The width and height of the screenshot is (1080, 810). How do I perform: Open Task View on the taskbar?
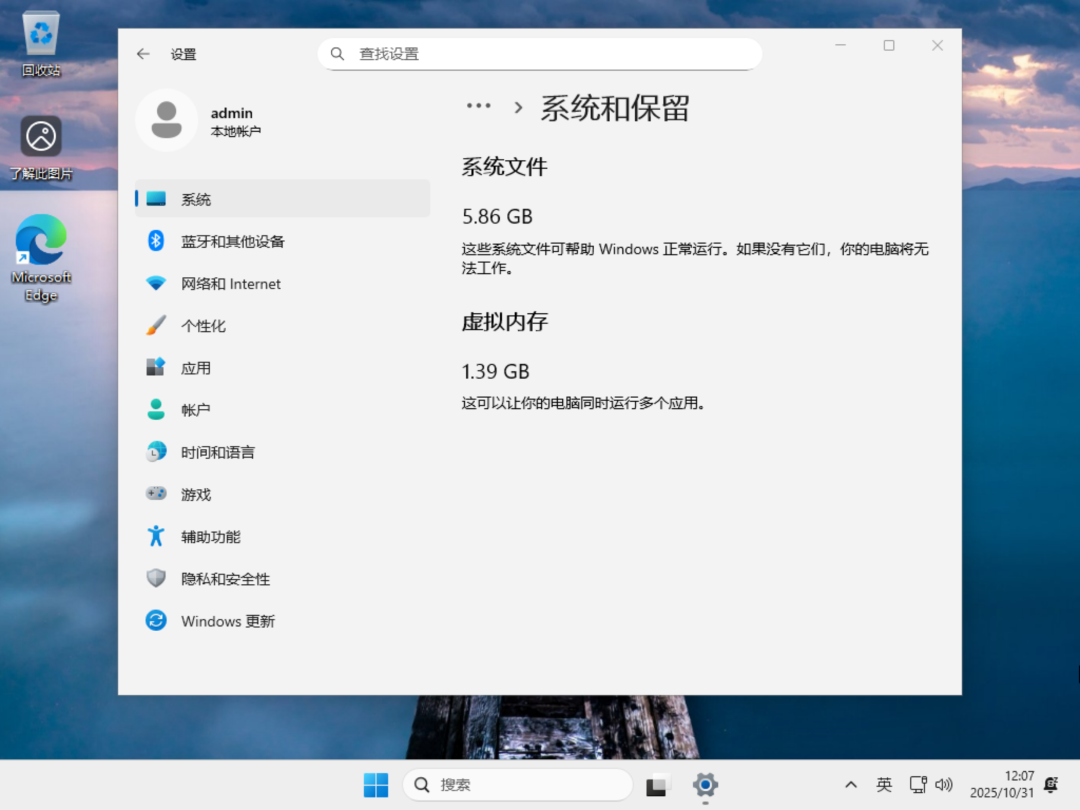tap(656, 785)
